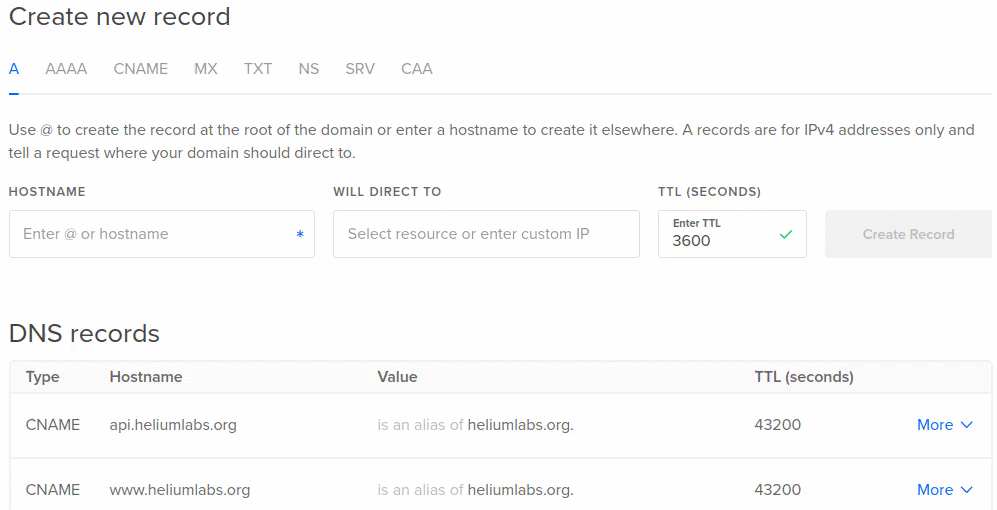Go to the TXT record tab
This screenshot has height=510, width=997.
tap(258, 69)
